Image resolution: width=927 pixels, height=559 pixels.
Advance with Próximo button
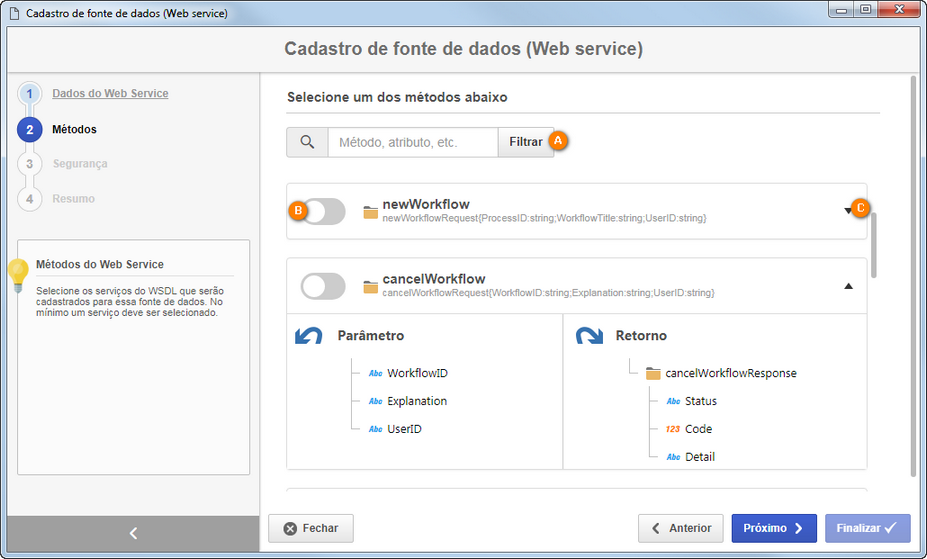pyautogui.click(x=774, y=528)
